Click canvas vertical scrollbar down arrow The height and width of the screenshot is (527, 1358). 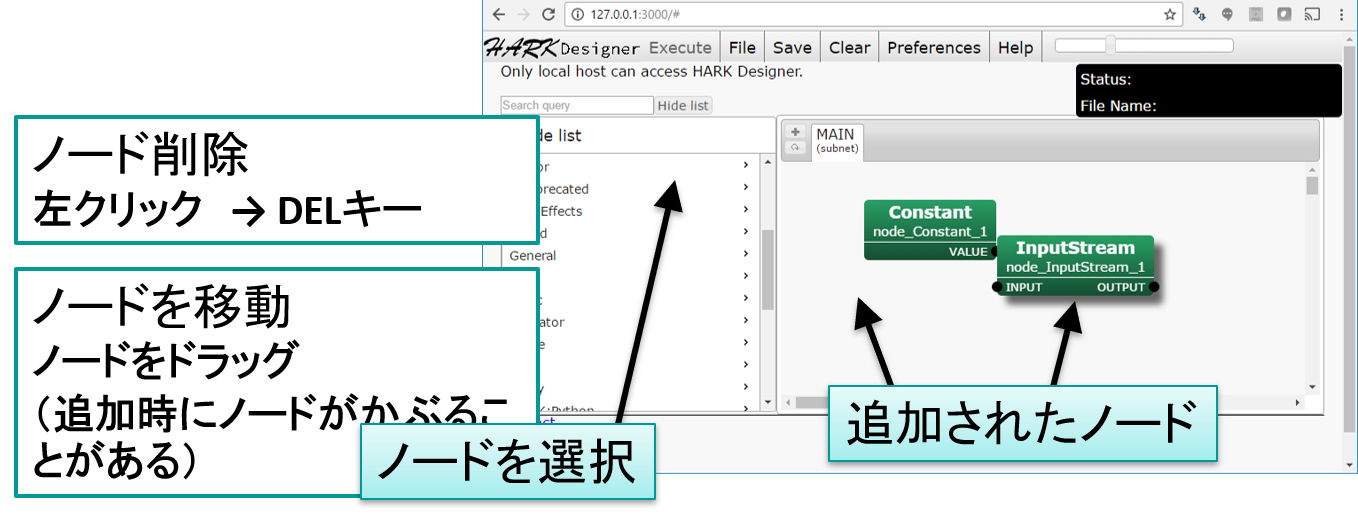pos(1313,386)
